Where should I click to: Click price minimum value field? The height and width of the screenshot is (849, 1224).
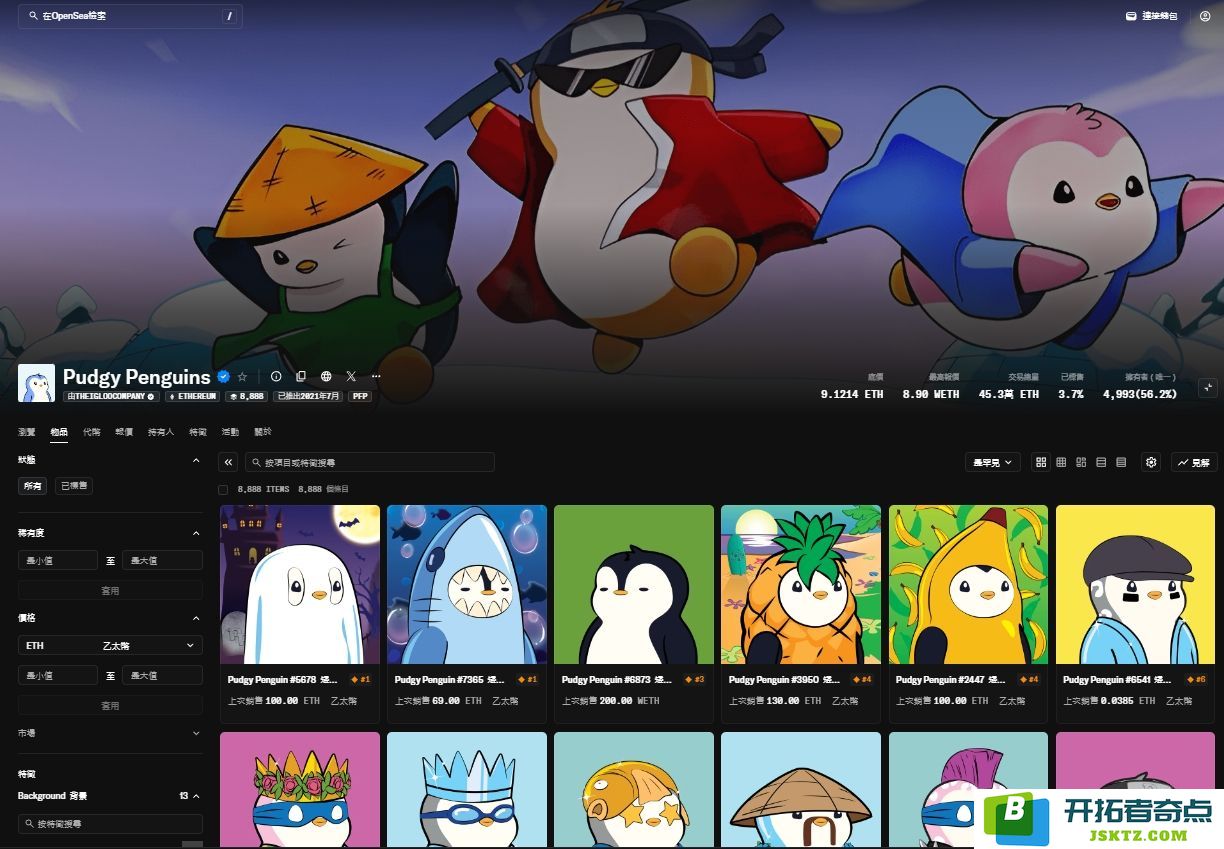click(x=58, y=676)
